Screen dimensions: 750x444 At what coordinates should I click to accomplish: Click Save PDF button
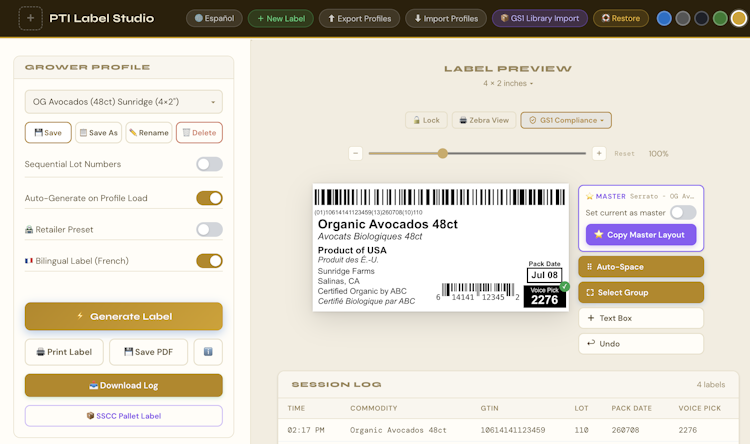(x=148, y=352)
